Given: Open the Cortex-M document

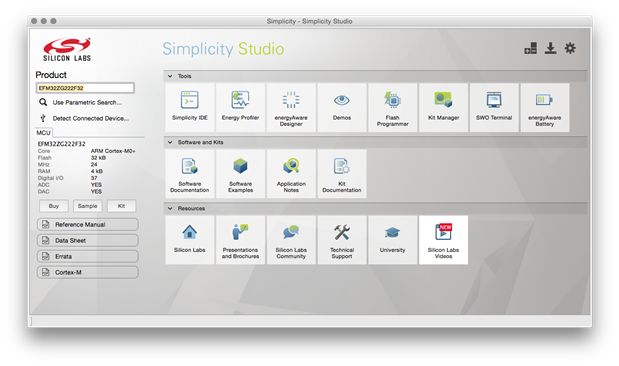Looking at the screenshot, I should pos(88,272).
